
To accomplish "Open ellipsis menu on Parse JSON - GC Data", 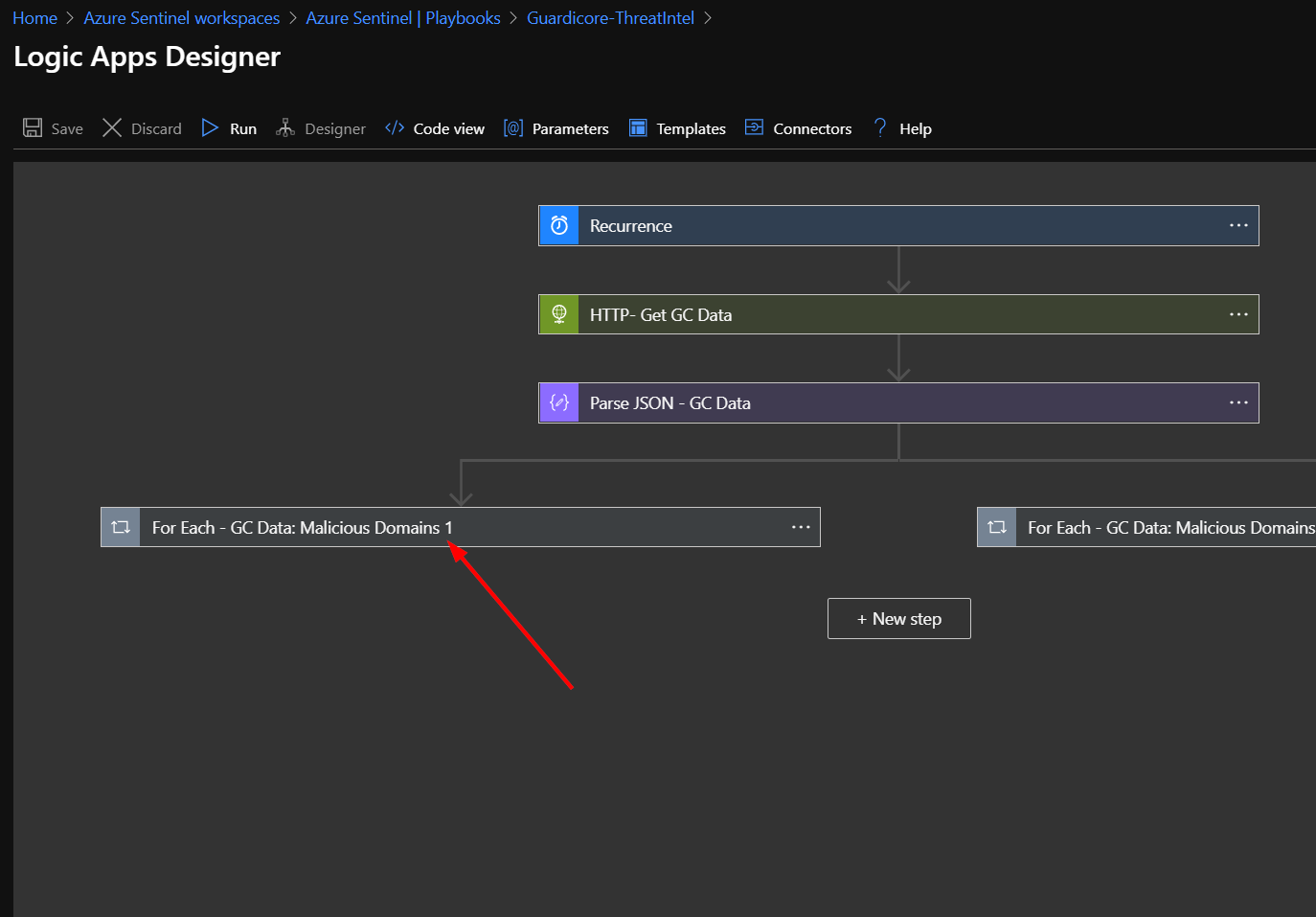I will pos(1238,402).
